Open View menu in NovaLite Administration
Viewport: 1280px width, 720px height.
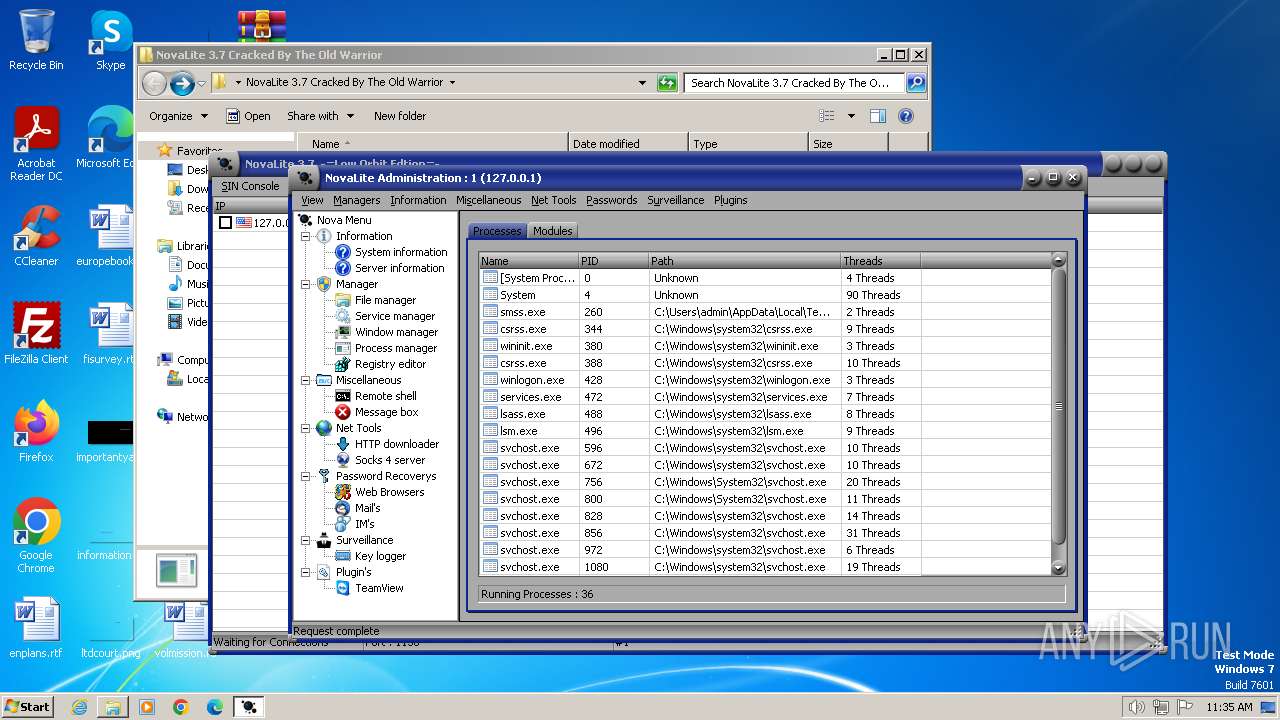tap(312, 200)
